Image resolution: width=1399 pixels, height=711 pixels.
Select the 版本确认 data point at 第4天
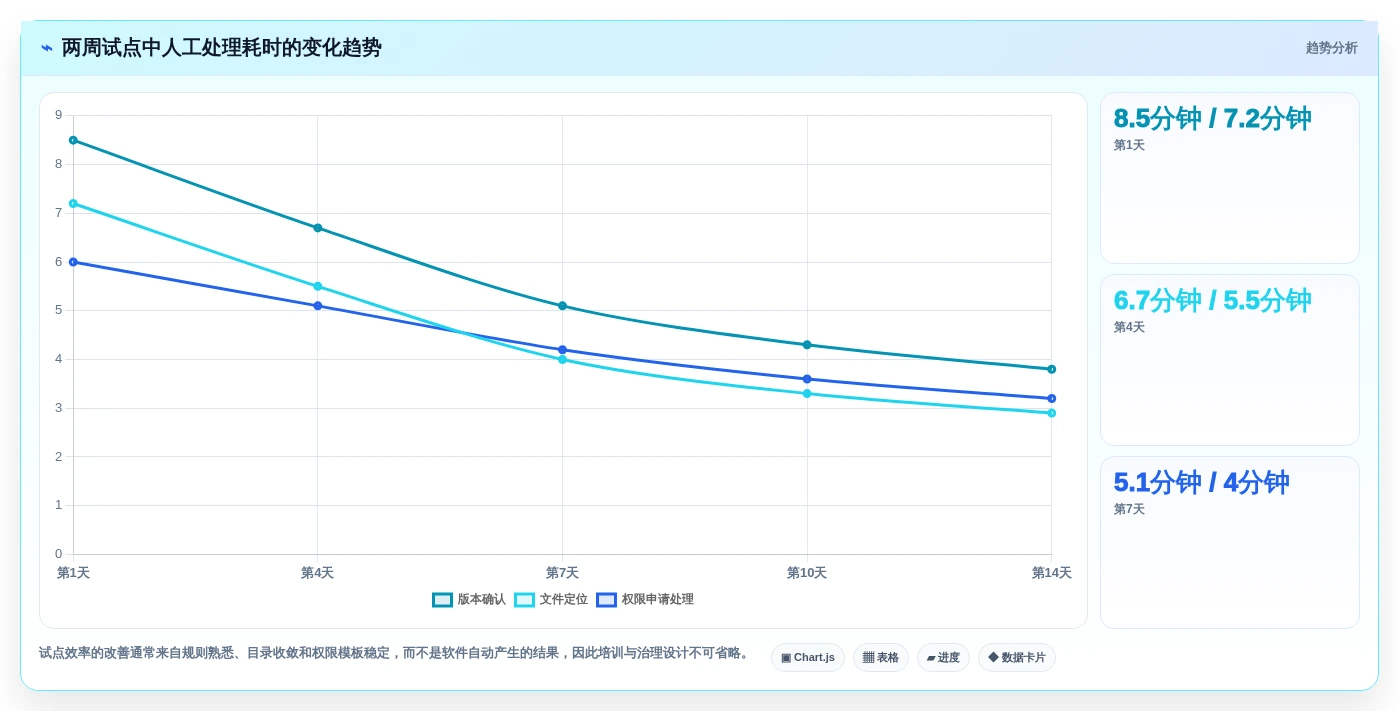(x=318, y=228)
